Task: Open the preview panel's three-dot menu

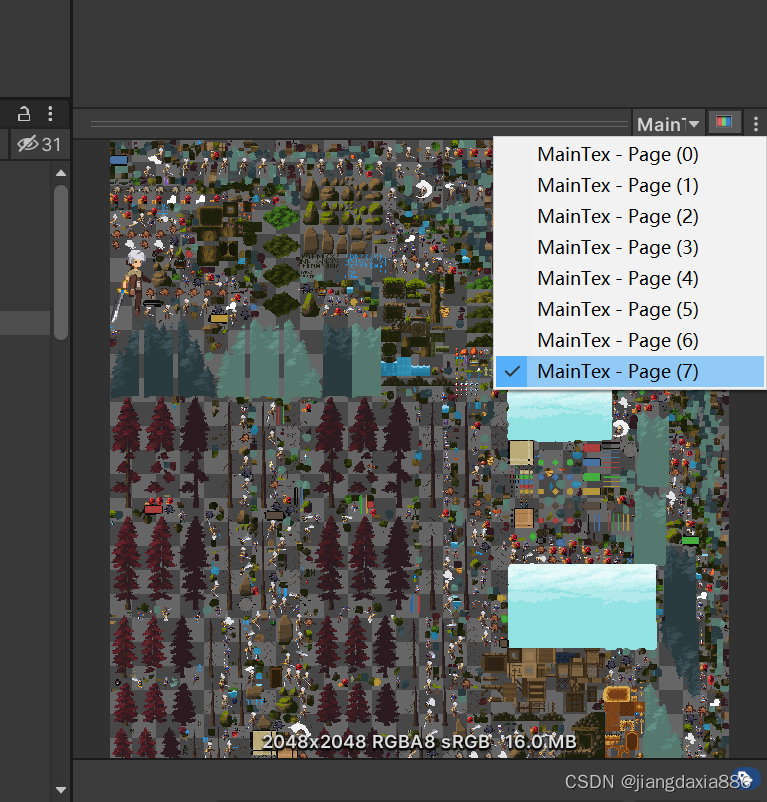Action: (755, 124)
